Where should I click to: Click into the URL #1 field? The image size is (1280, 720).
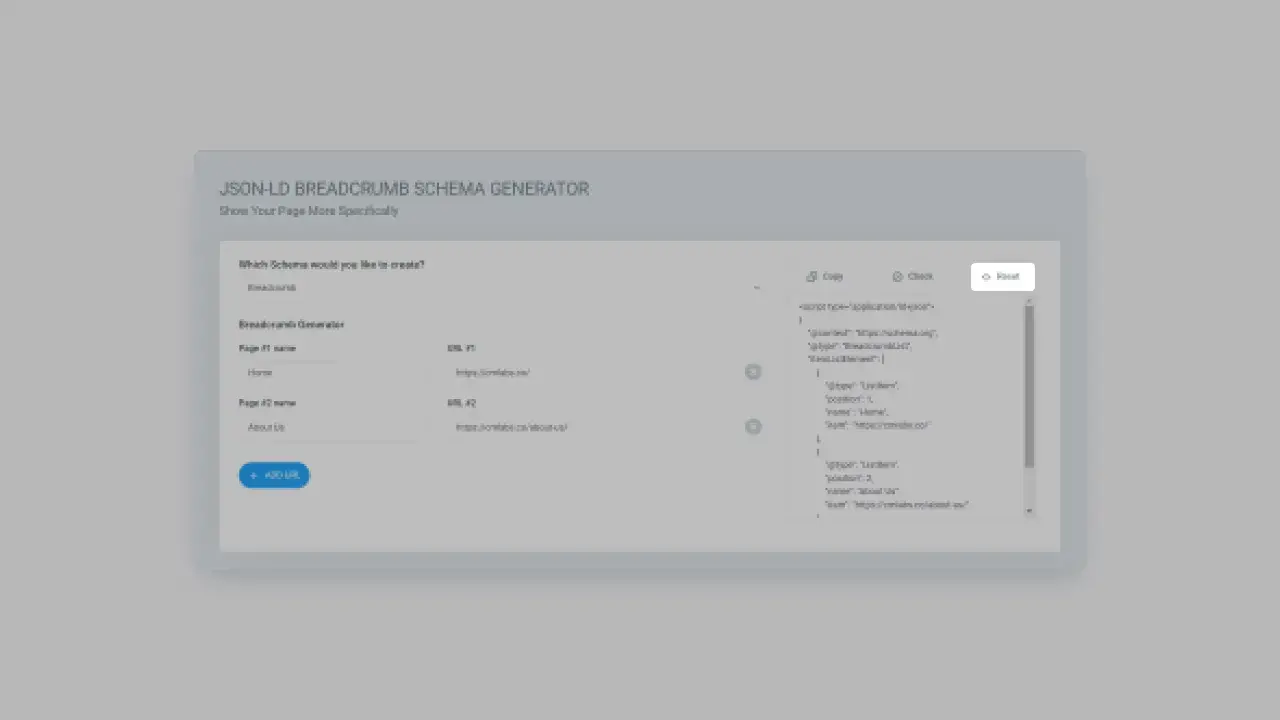point(590,373)
